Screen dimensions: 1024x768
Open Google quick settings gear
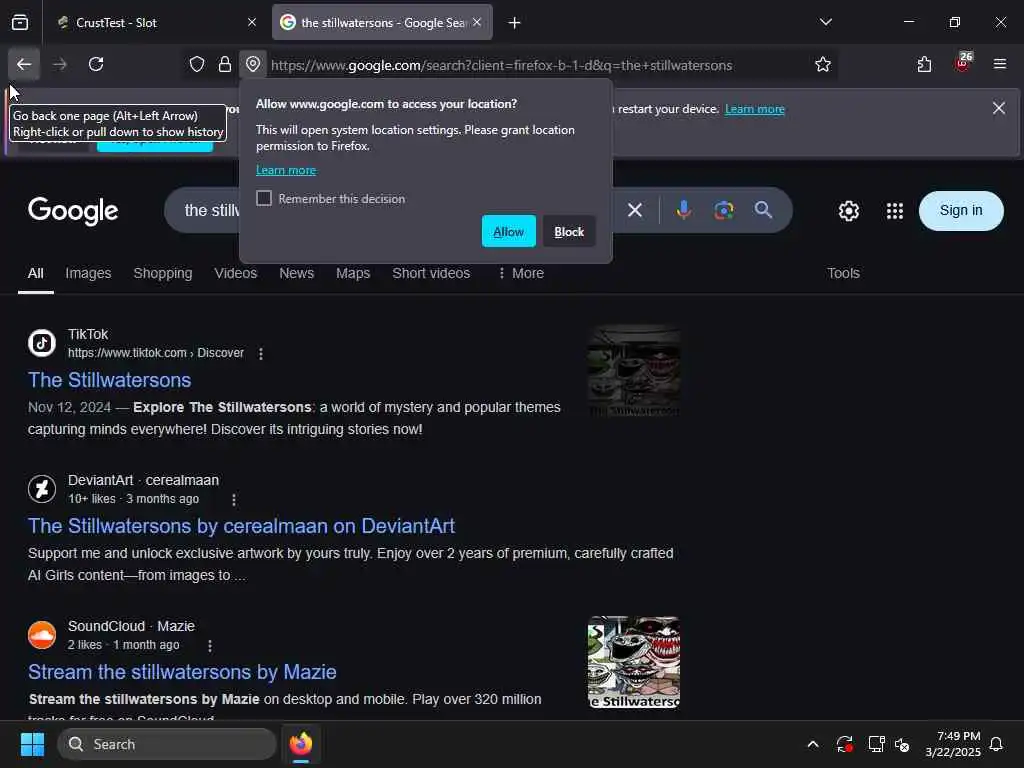point(849,211)
